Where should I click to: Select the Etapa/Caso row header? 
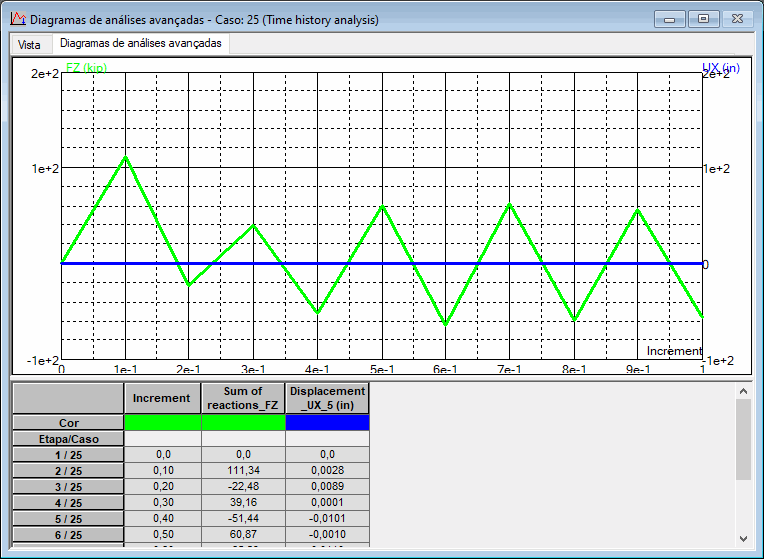tap(68, 439)
